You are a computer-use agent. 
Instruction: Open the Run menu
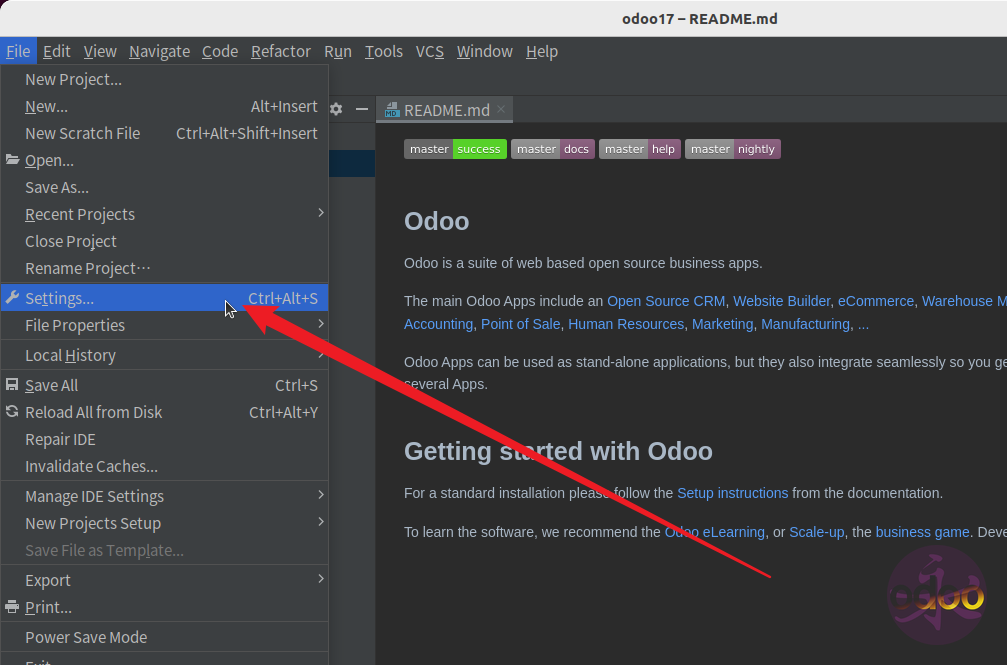(x=338, y=51)
